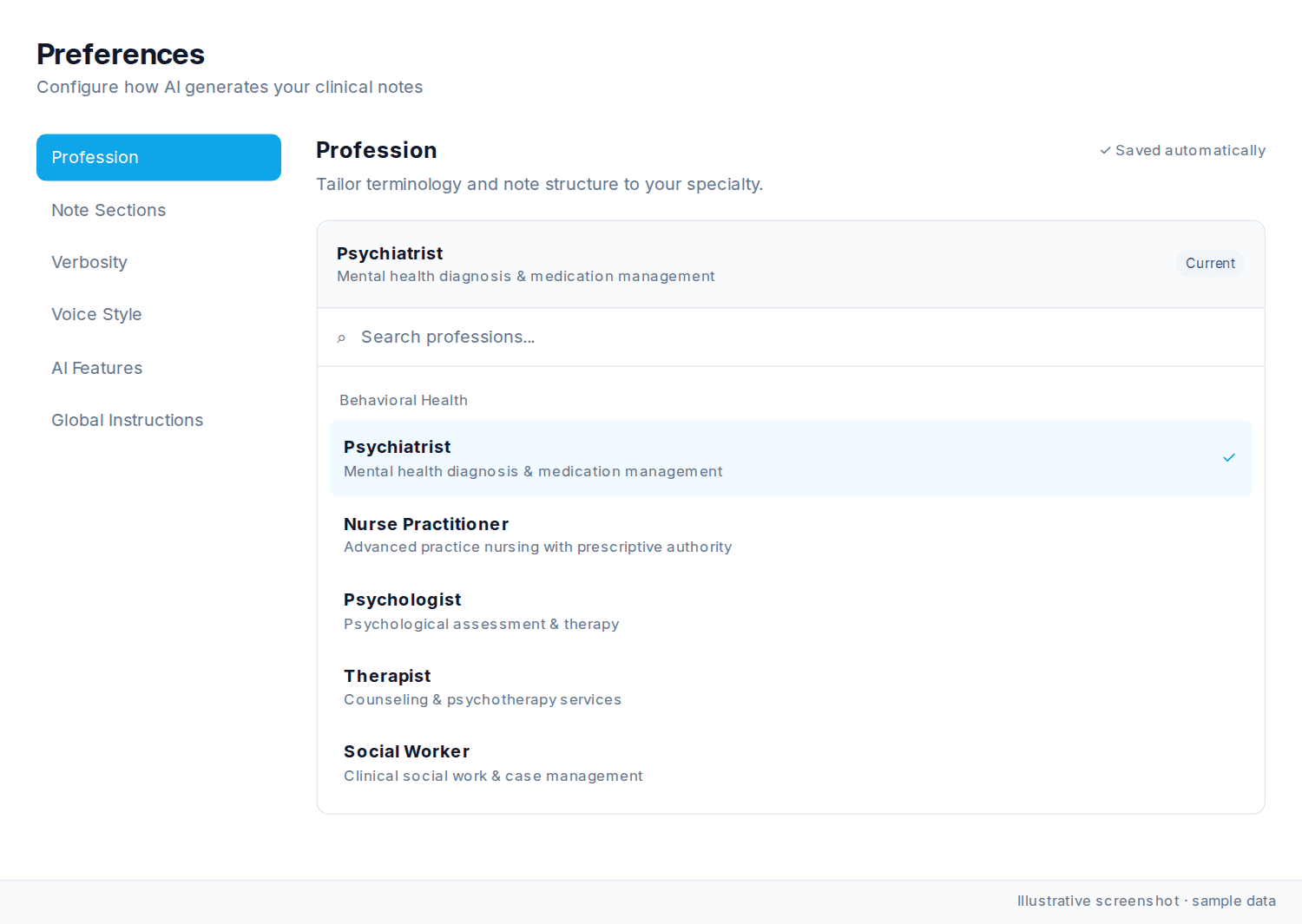This screenshot has width=1302, height=924.
Task: Select the Global Instructions tab
Action: tap(159, 420)
